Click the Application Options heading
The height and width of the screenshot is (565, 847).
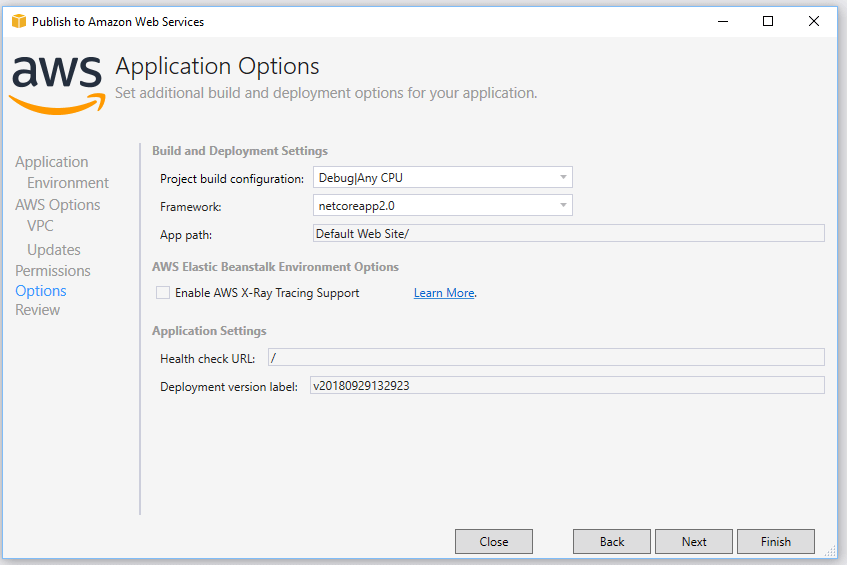[217, 66]
